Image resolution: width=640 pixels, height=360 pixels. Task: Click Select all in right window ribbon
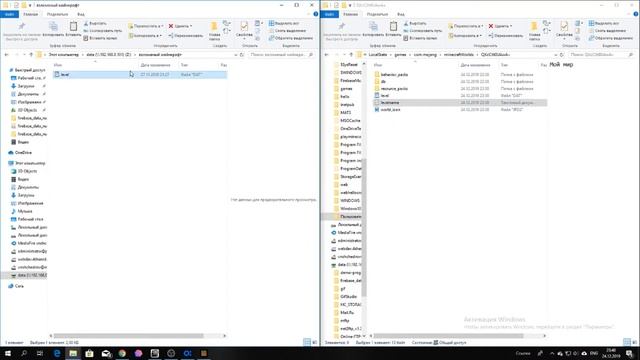pos(604,24)
